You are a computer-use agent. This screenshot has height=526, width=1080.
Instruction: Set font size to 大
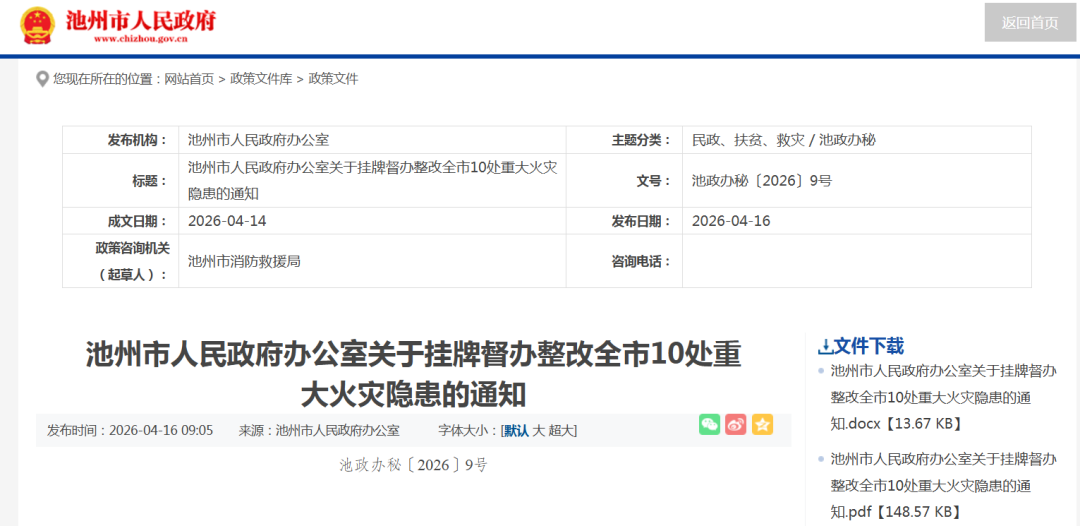tap(539, 431)
